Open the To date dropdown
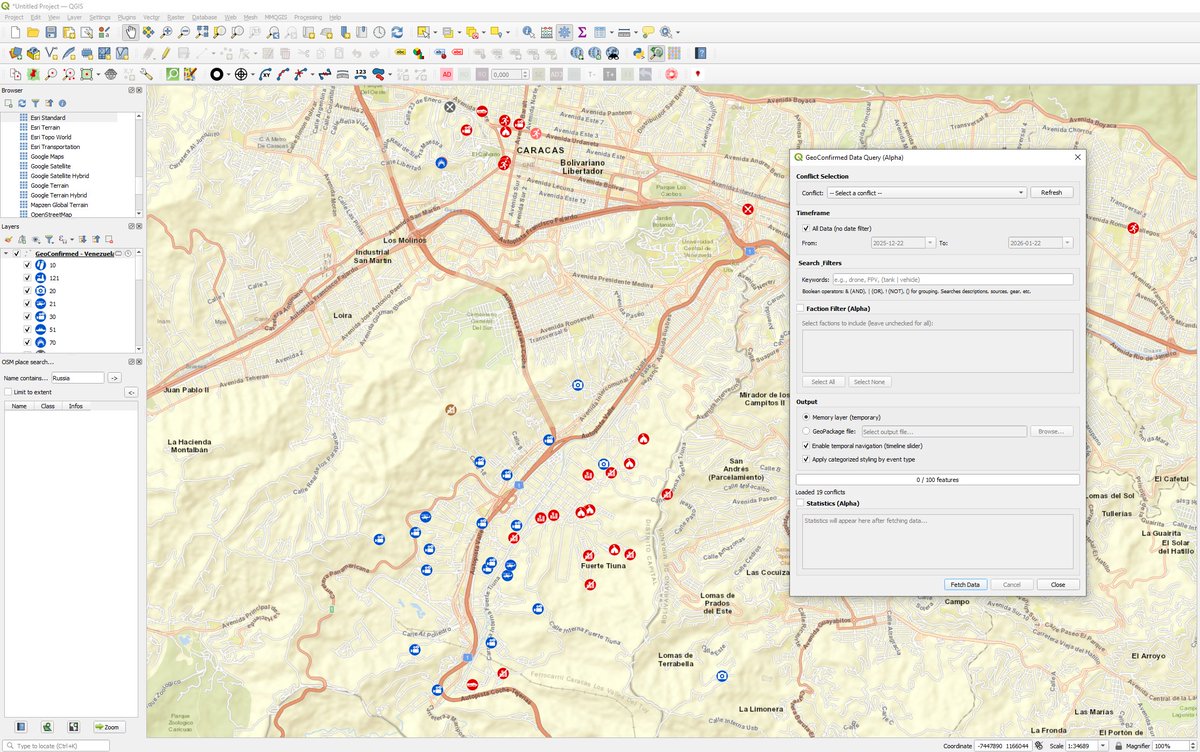 coord(1067,242)
